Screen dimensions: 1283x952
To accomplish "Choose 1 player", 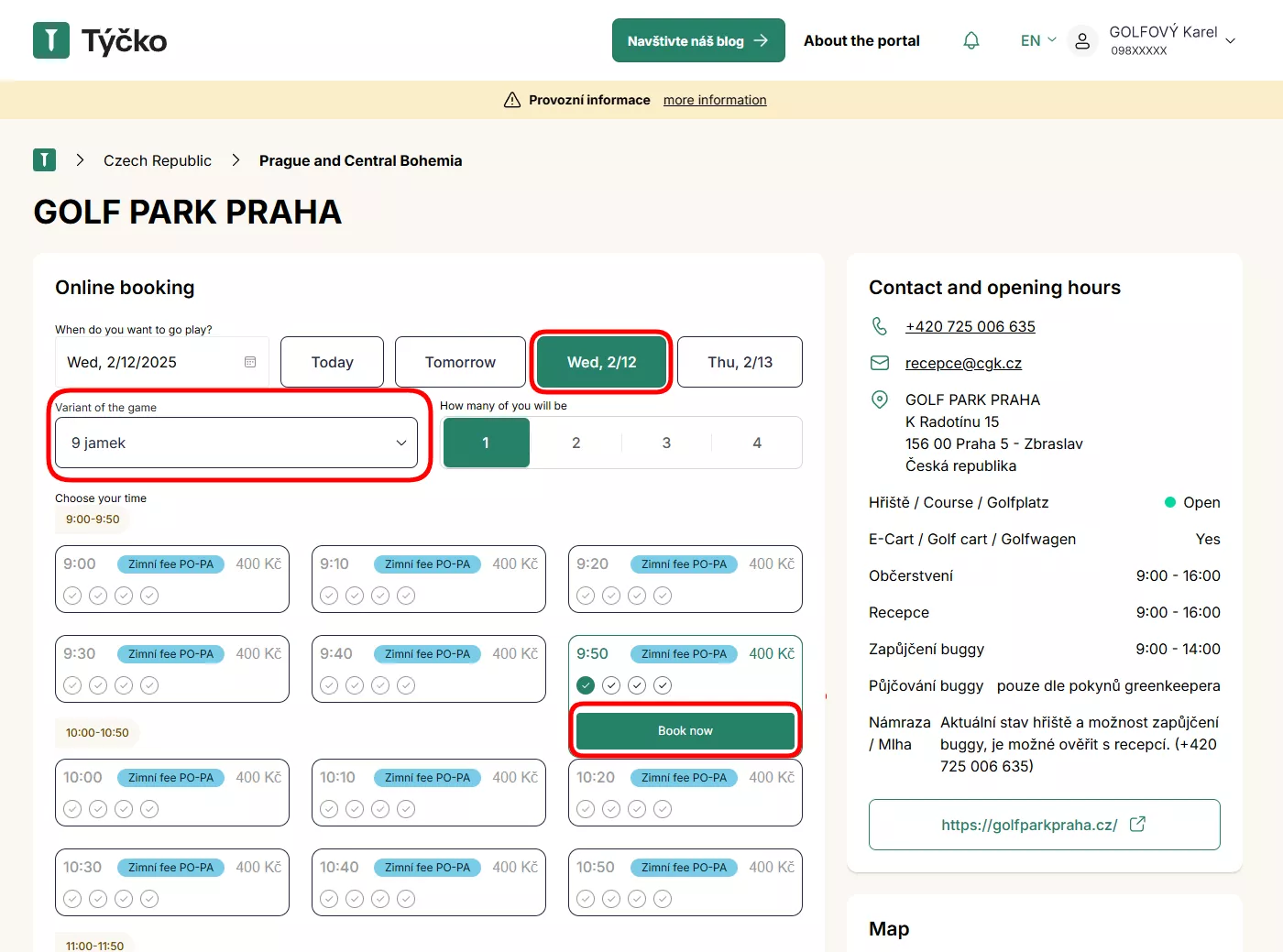I will coord(486,443).
